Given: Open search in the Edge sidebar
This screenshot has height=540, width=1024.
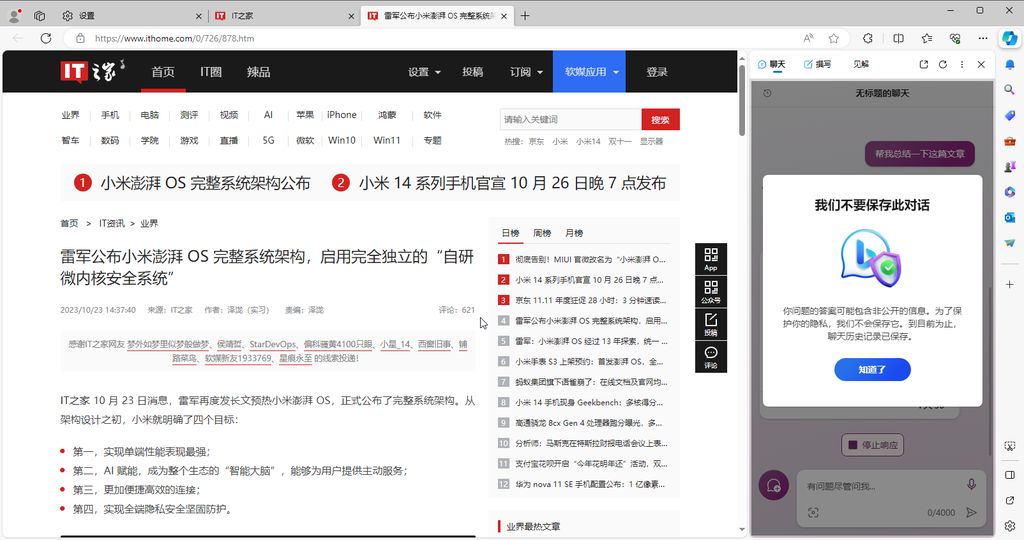Looking at the screenshot, I should pyautogui.click(x=1010, y=90).
